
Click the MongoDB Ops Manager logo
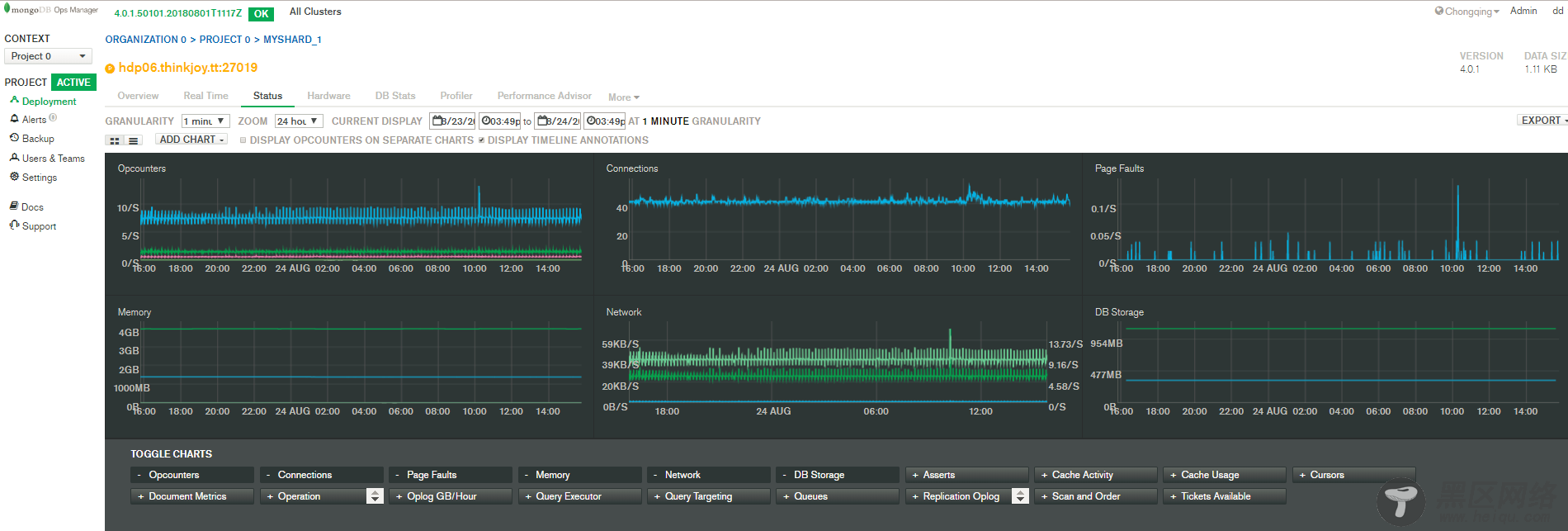coord(51,10)
